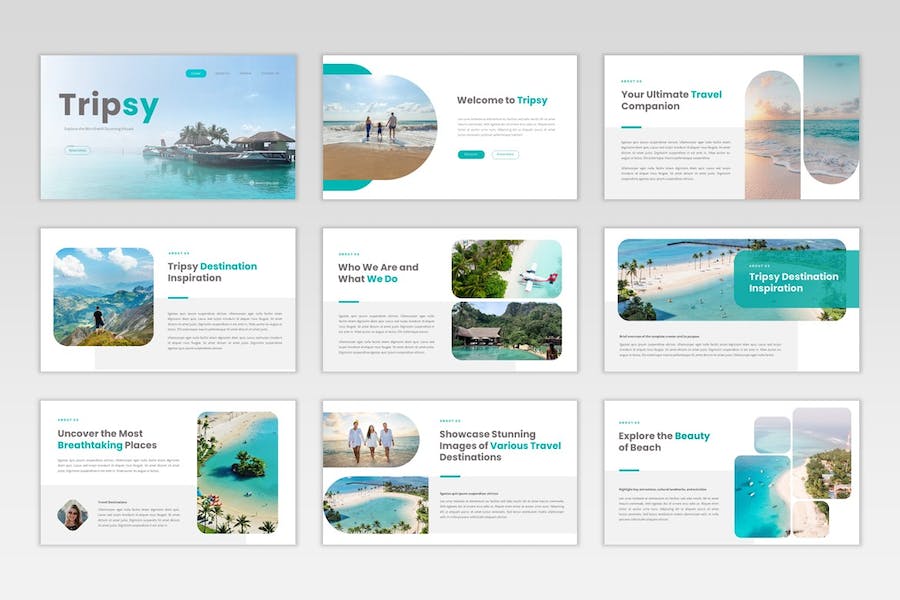Select the highlighted teal Home nav tab

coord(196,73)
